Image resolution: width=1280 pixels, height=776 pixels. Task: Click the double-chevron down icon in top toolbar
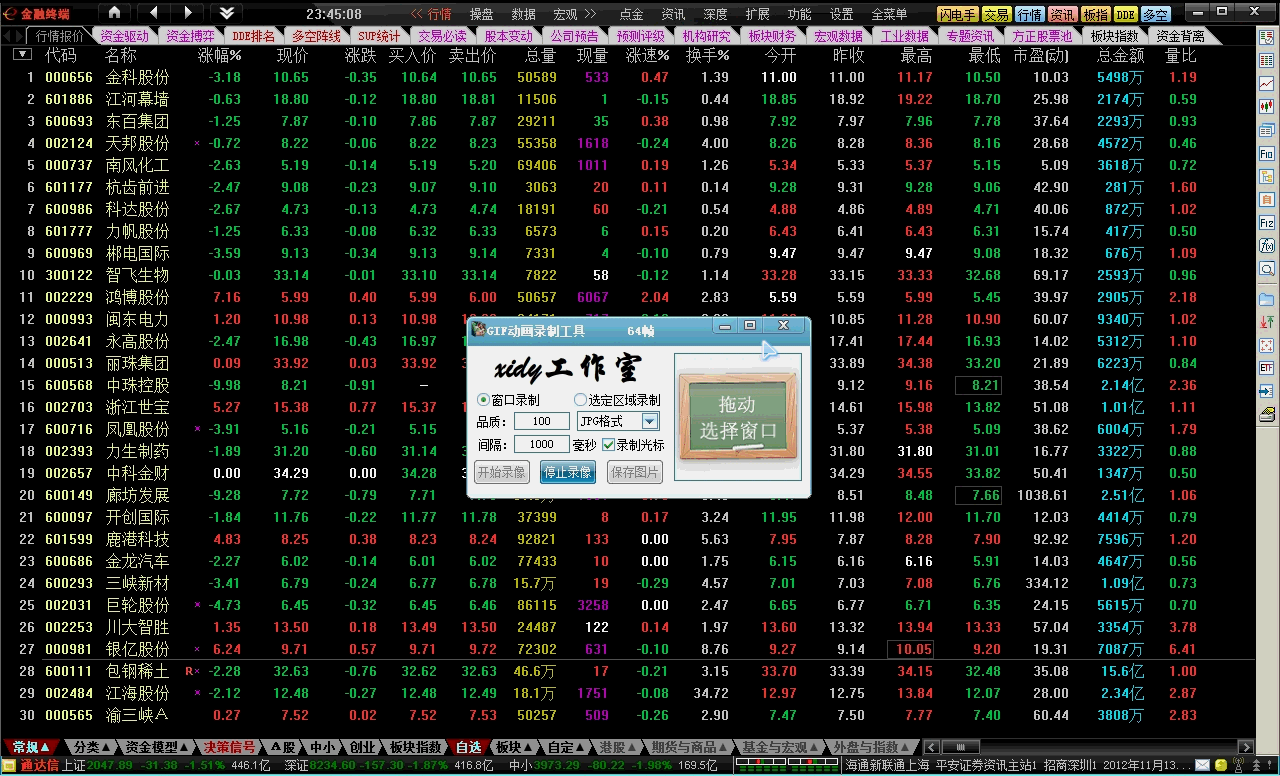click(x=226, y=13)
